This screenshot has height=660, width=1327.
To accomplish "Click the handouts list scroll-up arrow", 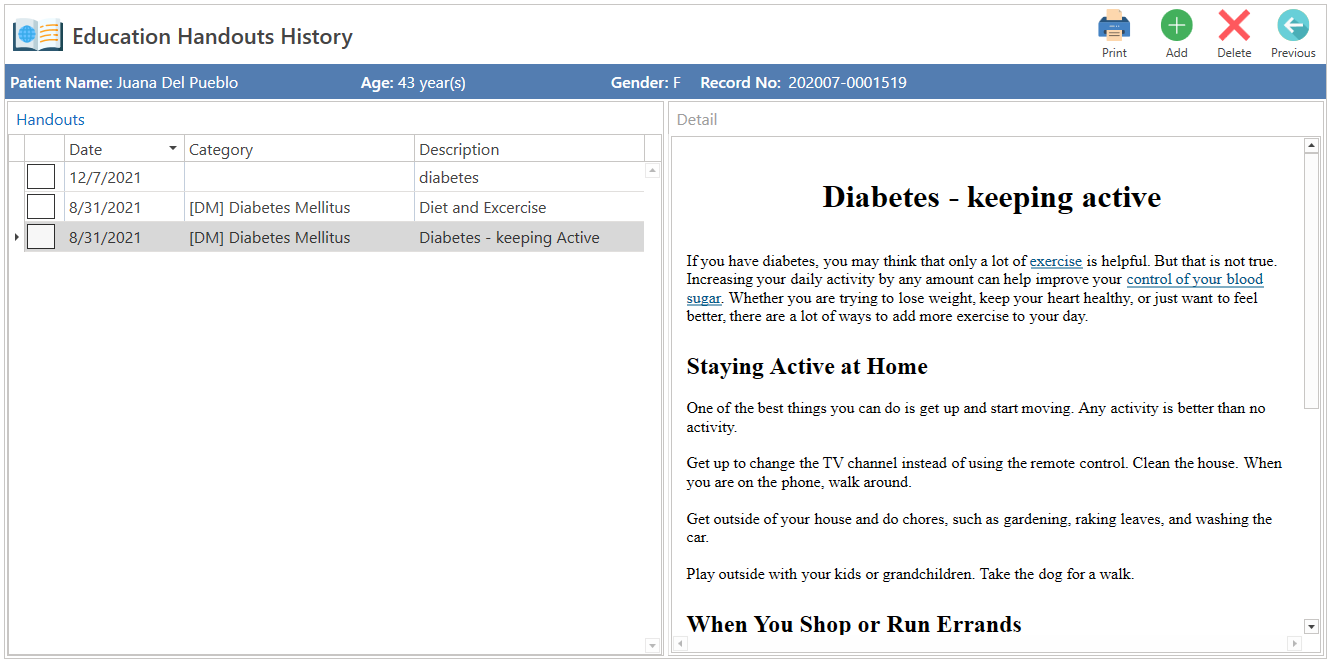I will (653, 171).
